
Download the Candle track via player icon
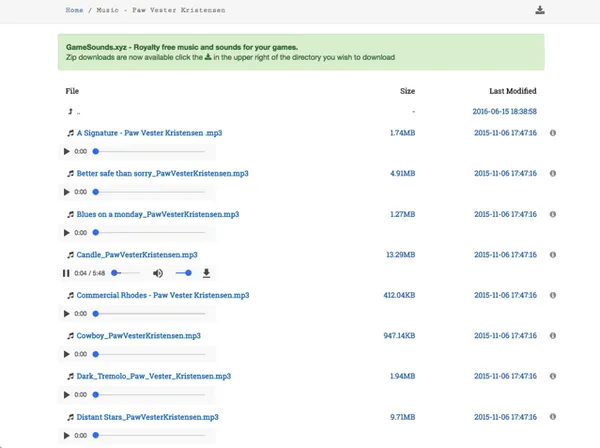(207, 273)
